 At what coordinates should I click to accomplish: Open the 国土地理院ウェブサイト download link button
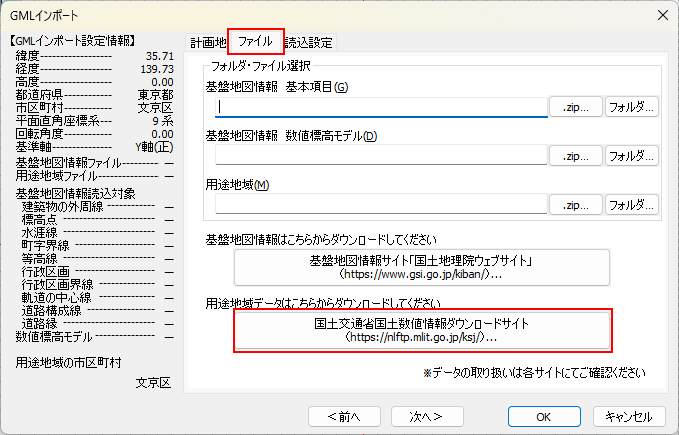coord(422,267)
